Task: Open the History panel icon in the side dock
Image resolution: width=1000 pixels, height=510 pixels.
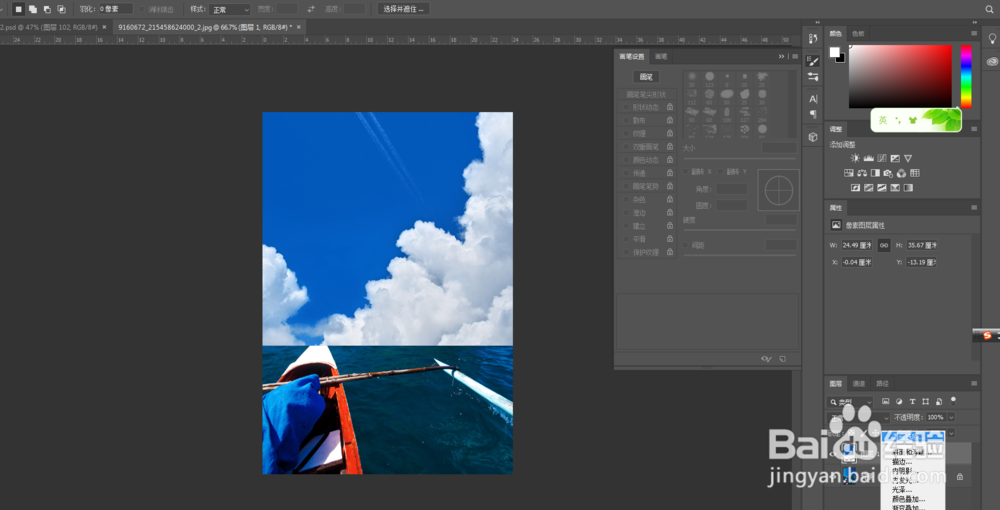Action: point(813,39)
